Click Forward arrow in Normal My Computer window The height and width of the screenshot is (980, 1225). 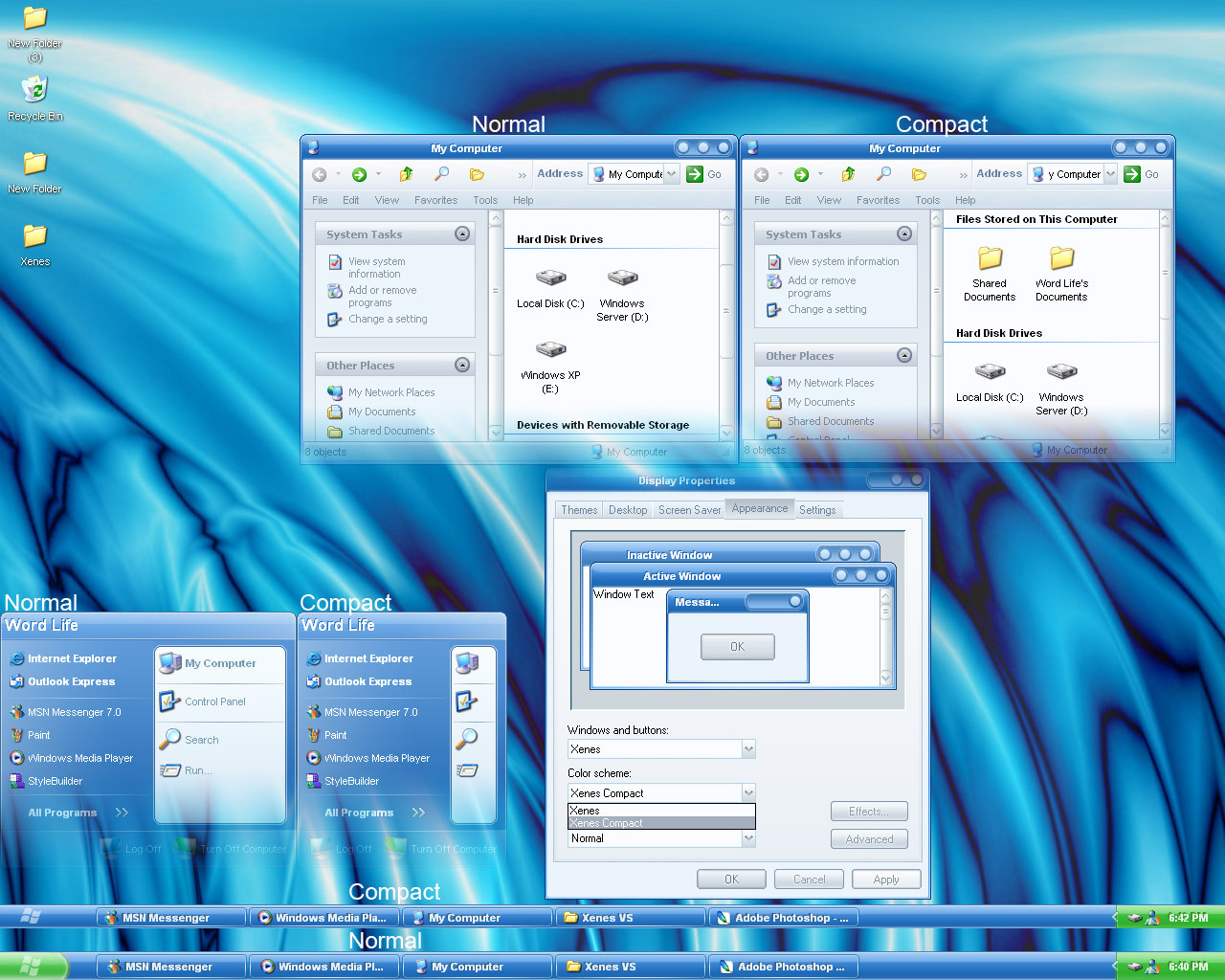[x=360, y=174]
